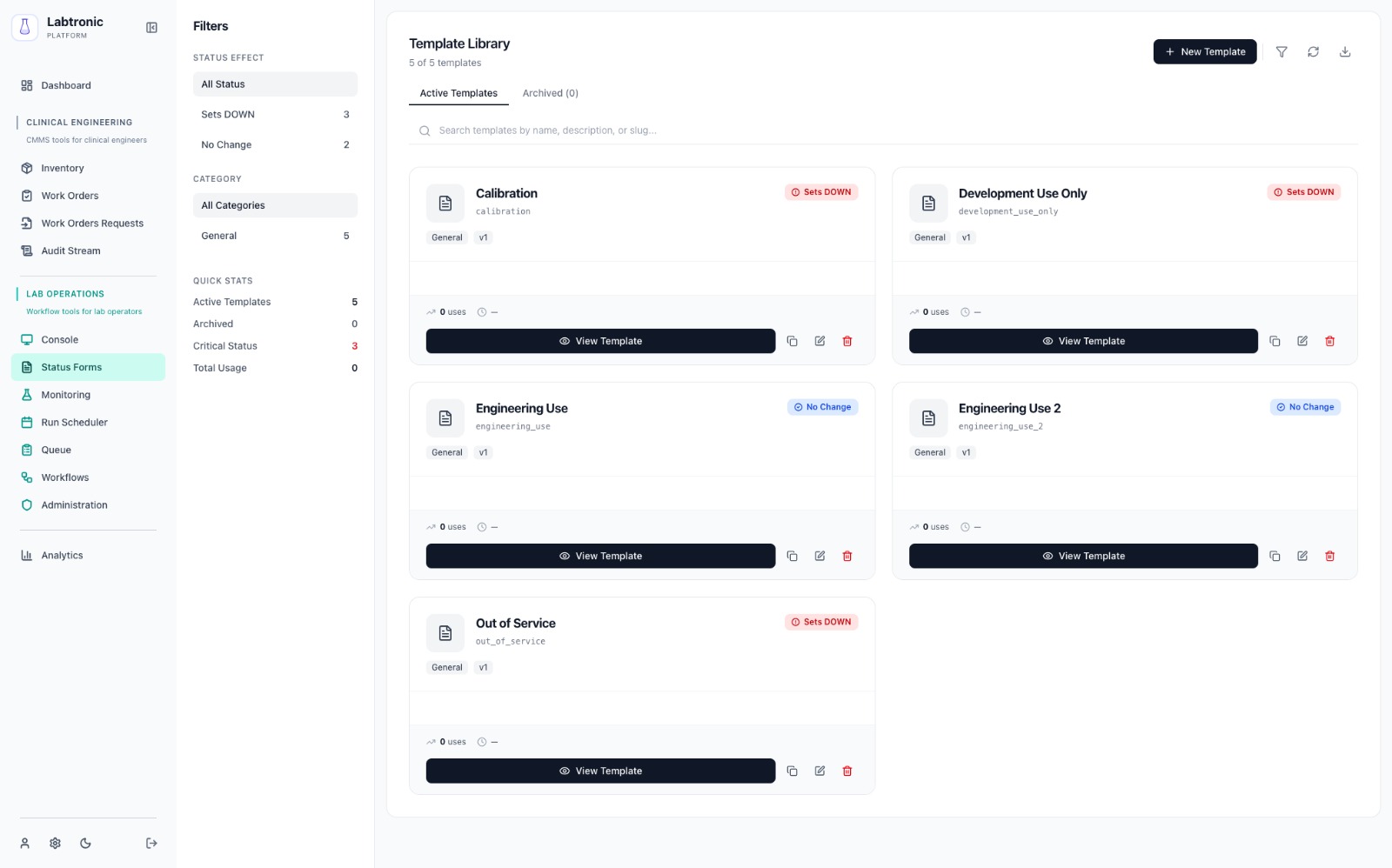Collapse the sidebar with the panel toggle

(151, 28)
